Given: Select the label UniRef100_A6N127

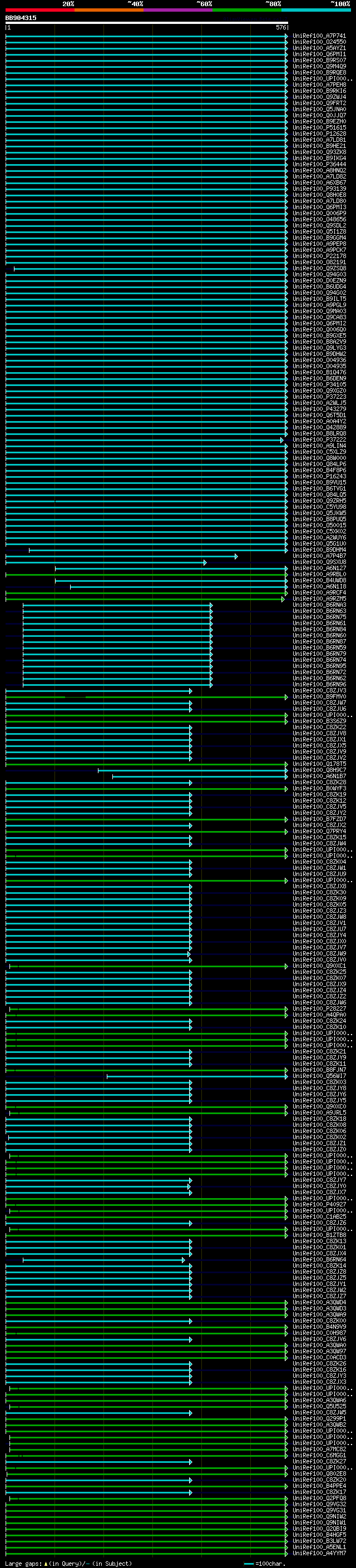Looking at the screenshot, I should (x=319, y=568).
